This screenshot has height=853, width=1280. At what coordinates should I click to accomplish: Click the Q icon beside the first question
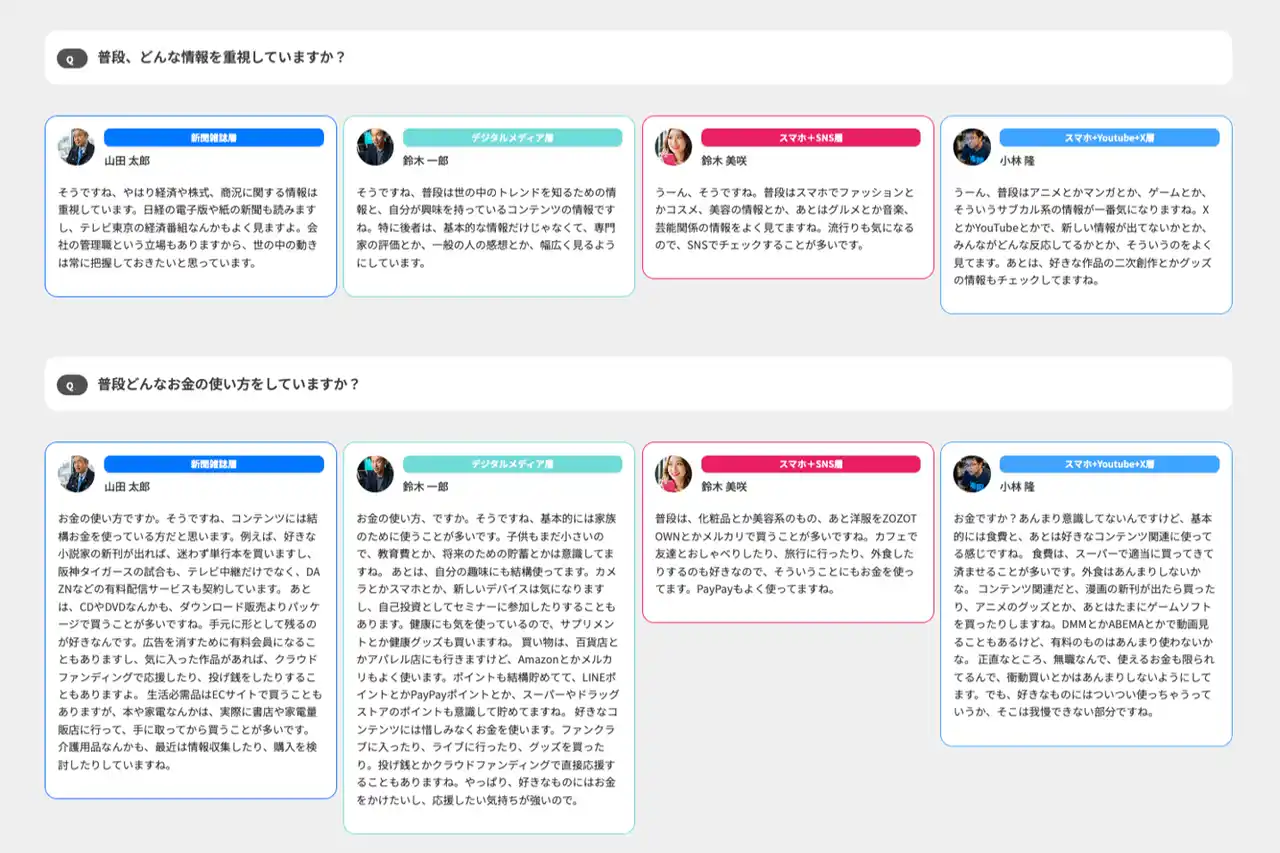point(70,58)
